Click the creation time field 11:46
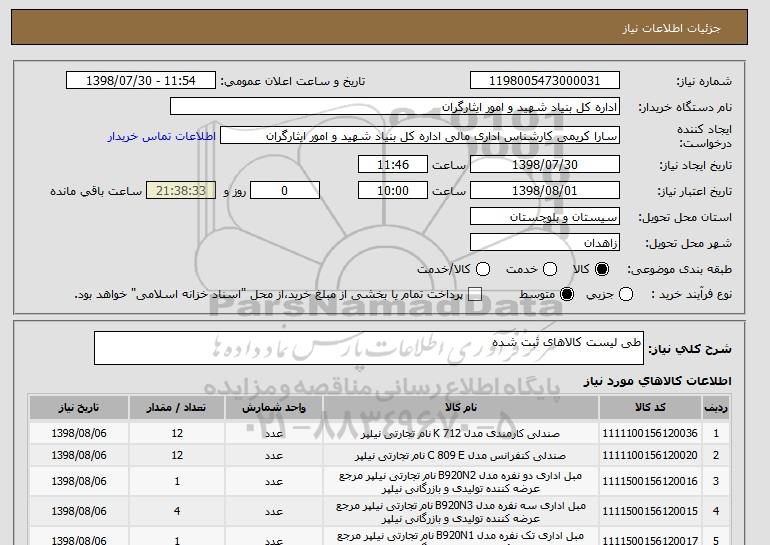This screenshot has width=770, height=545. (x=393, y=164)
